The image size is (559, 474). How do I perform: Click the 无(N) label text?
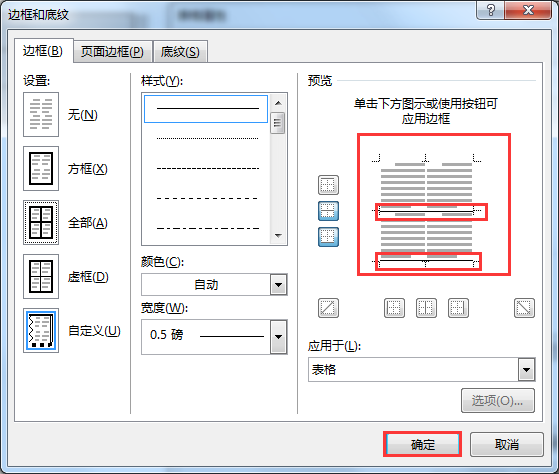(83, 115)
